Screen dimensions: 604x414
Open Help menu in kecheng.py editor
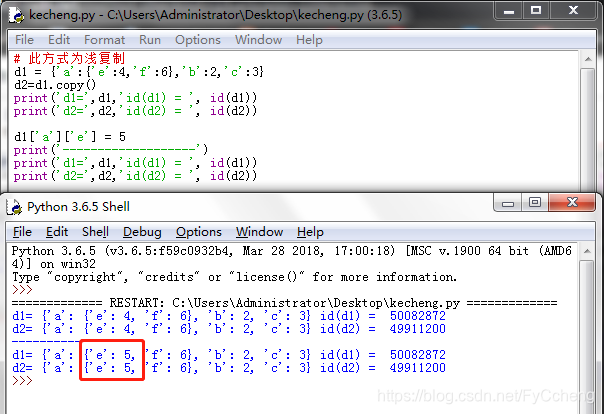(309, 40)
